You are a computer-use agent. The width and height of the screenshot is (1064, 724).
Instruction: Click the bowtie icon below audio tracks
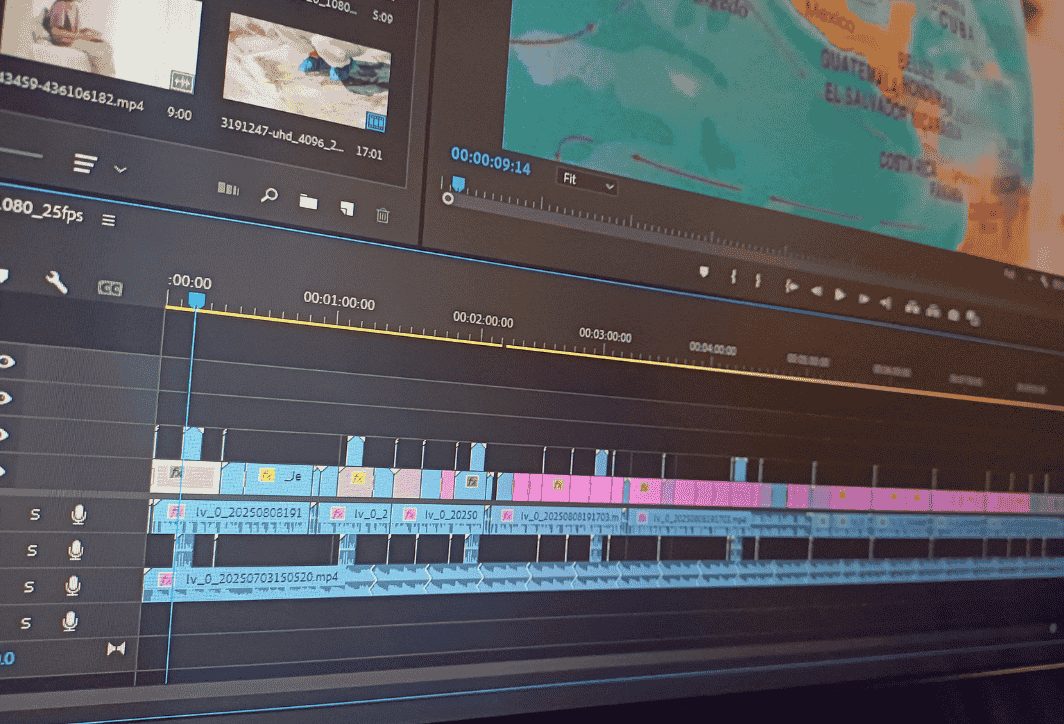116,649
